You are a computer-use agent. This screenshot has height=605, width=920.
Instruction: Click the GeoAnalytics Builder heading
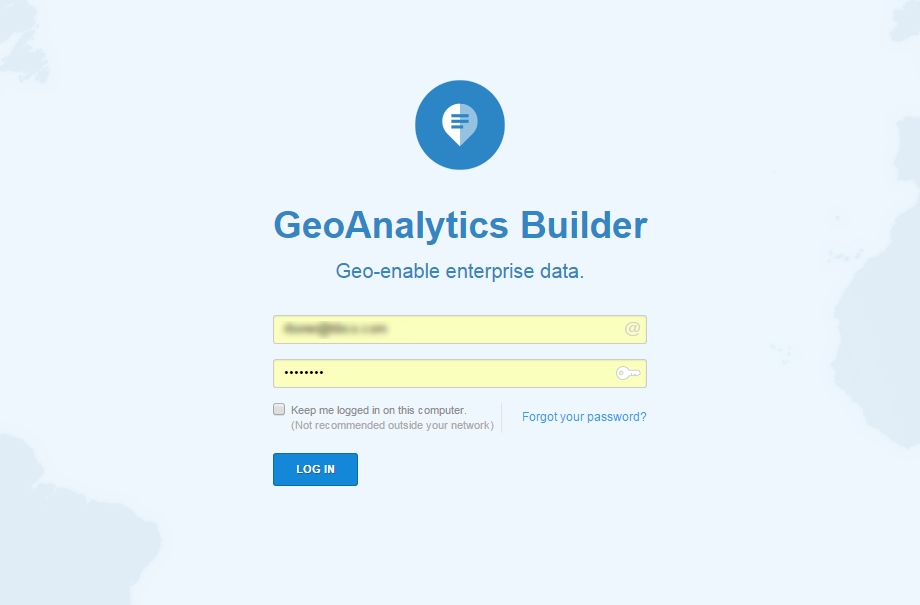pos(460,225)
